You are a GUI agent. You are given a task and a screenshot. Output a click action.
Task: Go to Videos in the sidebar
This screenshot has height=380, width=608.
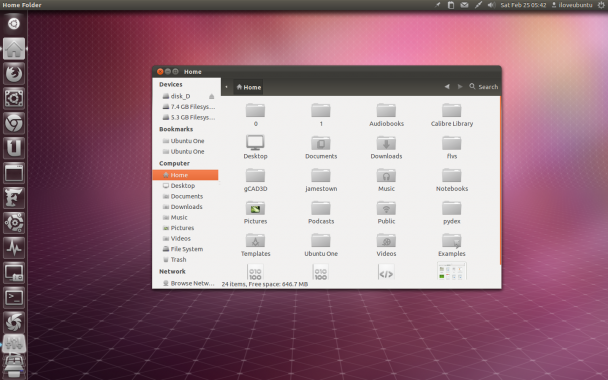tap(176, 238)
